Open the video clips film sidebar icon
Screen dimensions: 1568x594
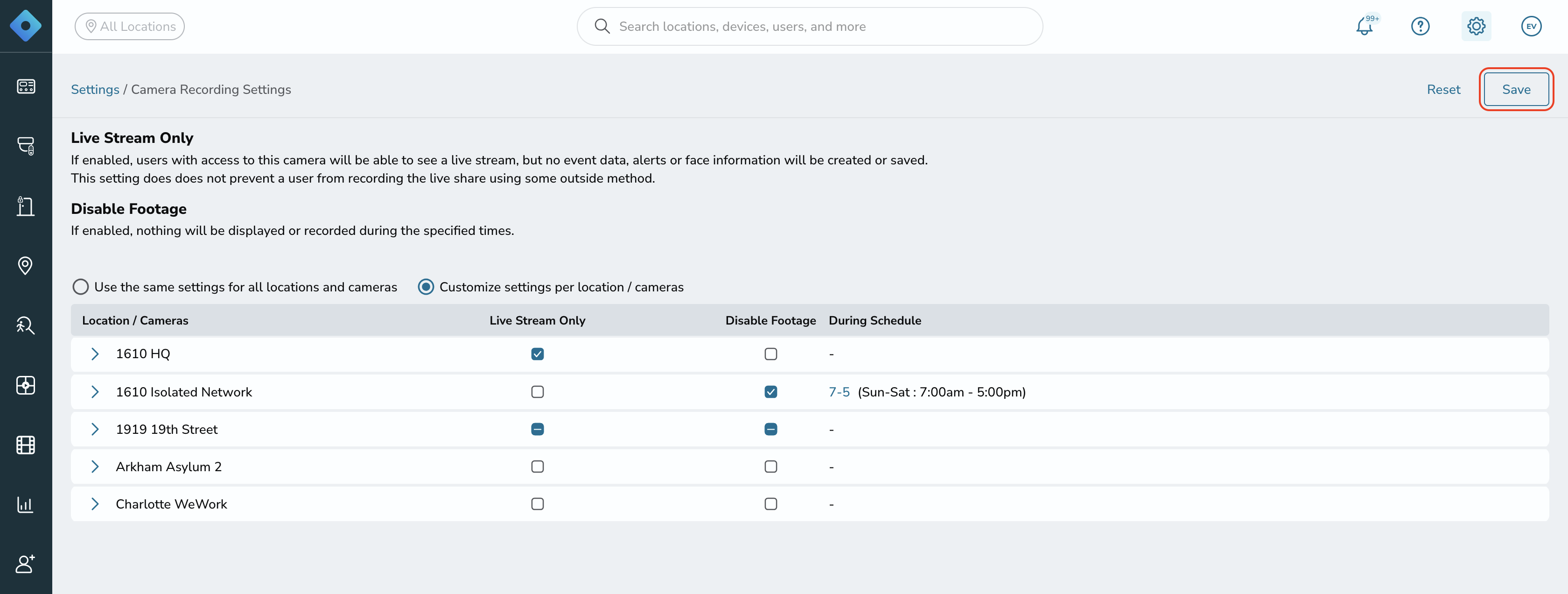tap(26, 445)
